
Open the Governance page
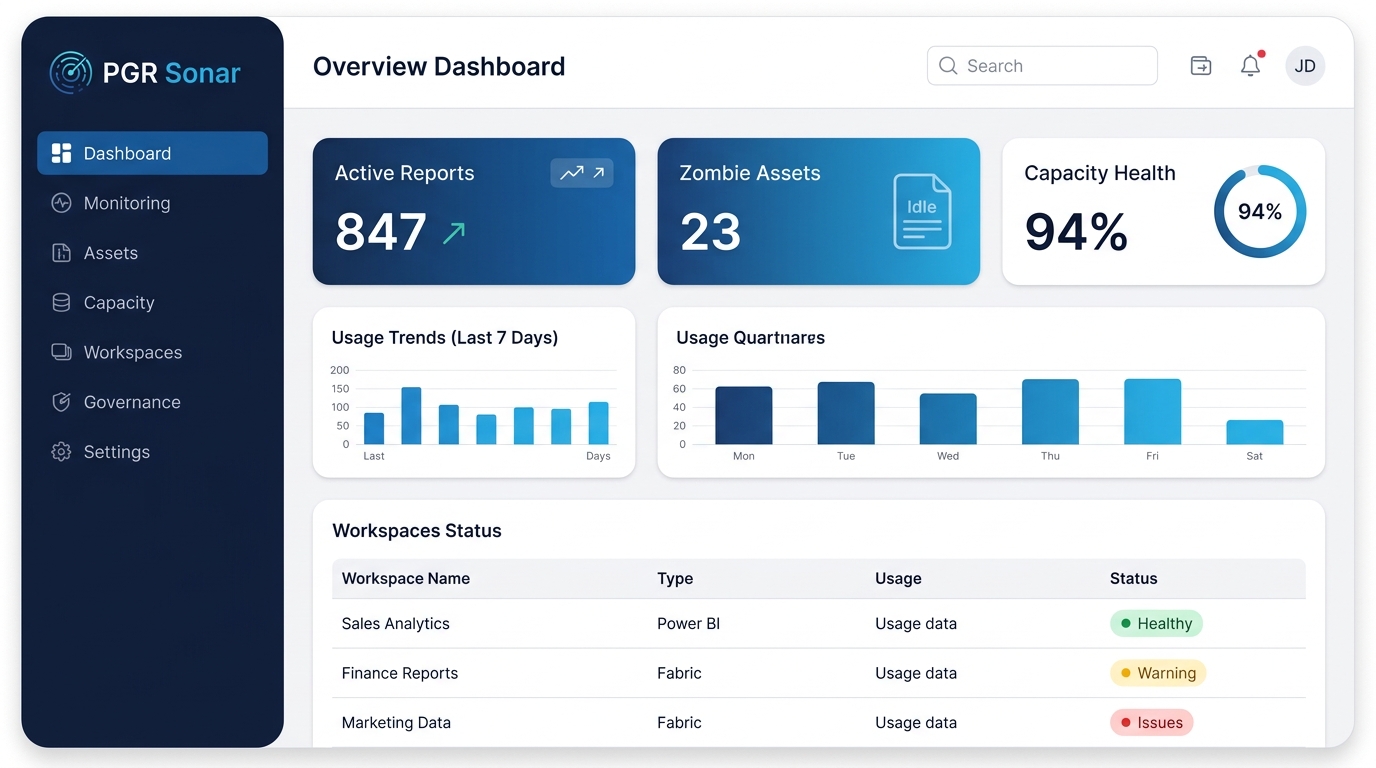pos(152,402)
